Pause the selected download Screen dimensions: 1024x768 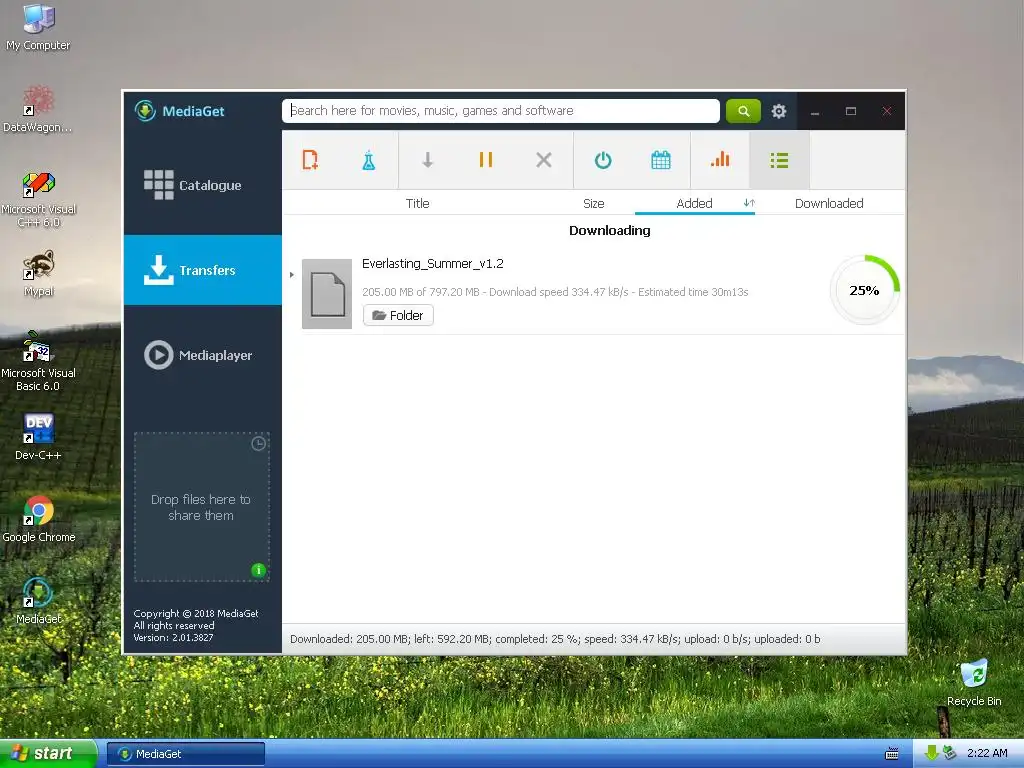[x=485, y=160]
